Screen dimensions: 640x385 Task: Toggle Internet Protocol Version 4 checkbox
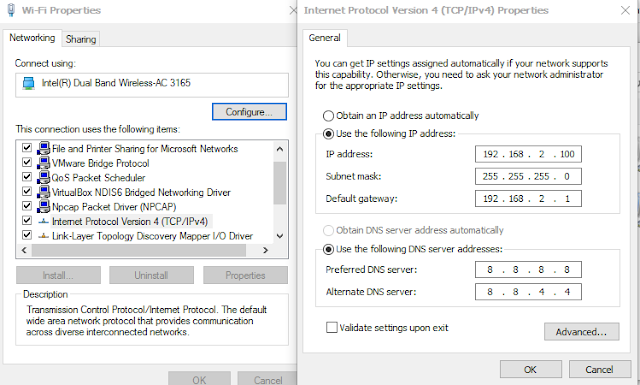pos(27,220)
